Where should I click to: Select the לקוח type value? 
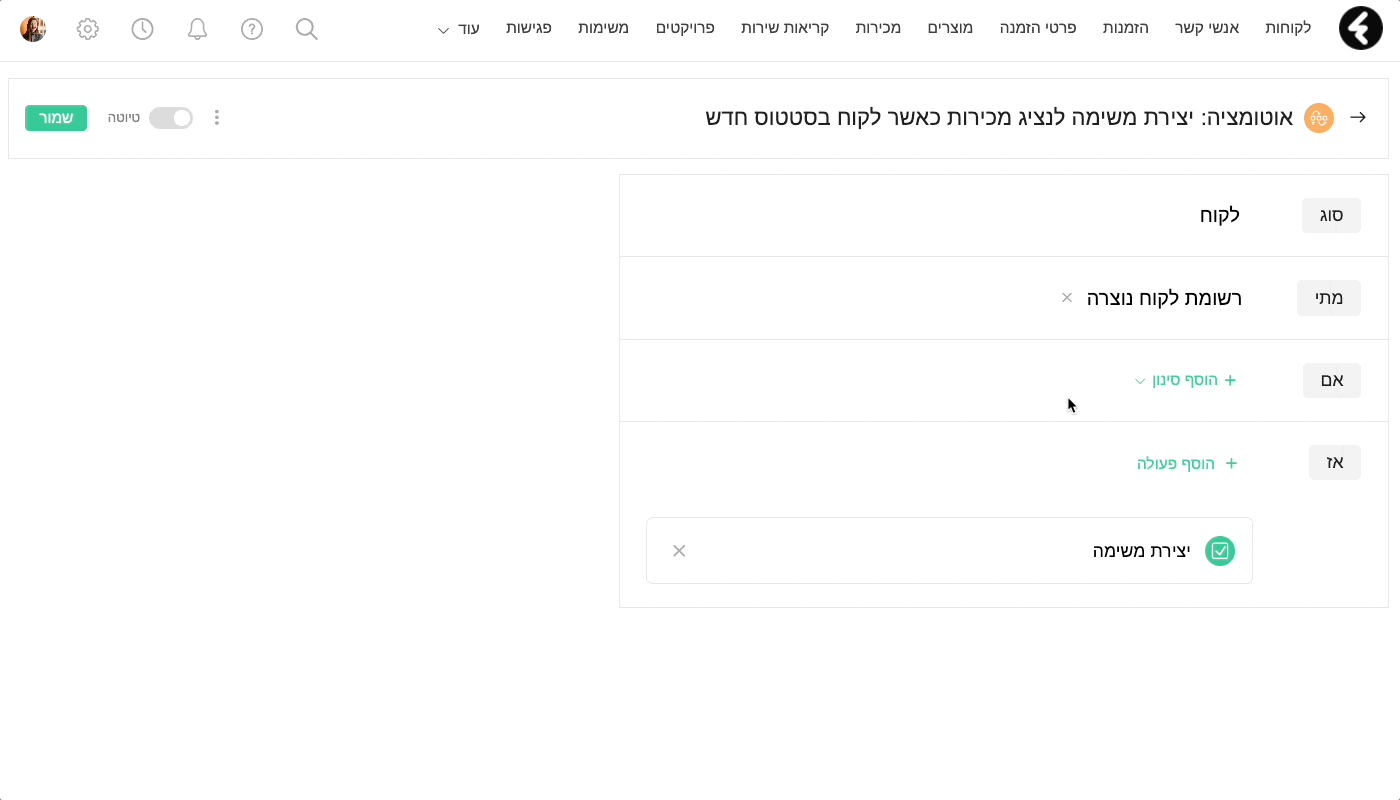pyautogui.click(x=1220, y=215)
